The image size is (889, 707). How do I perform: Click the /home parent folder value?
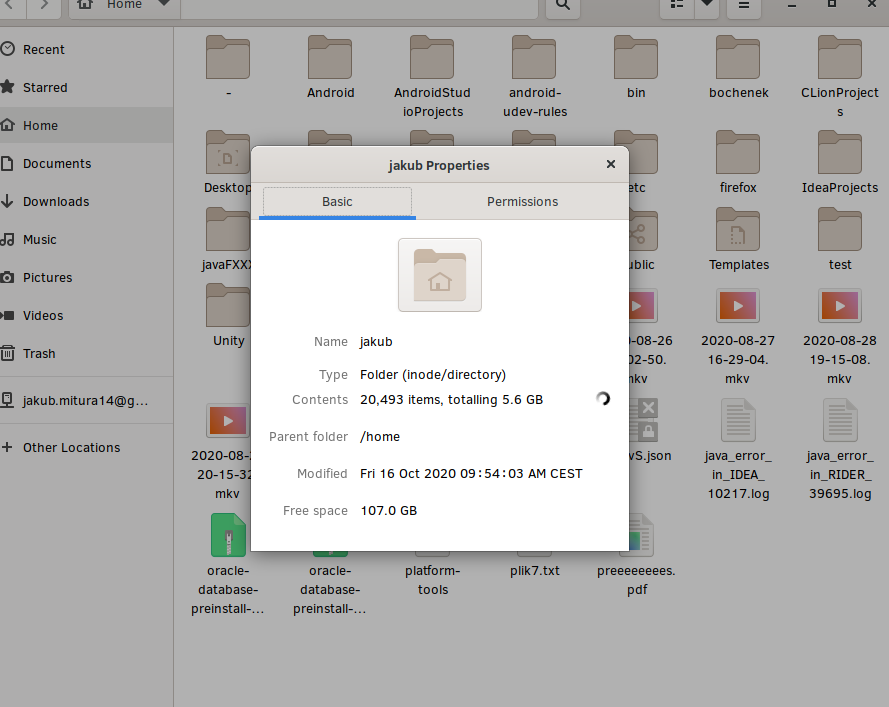point(380,437)
